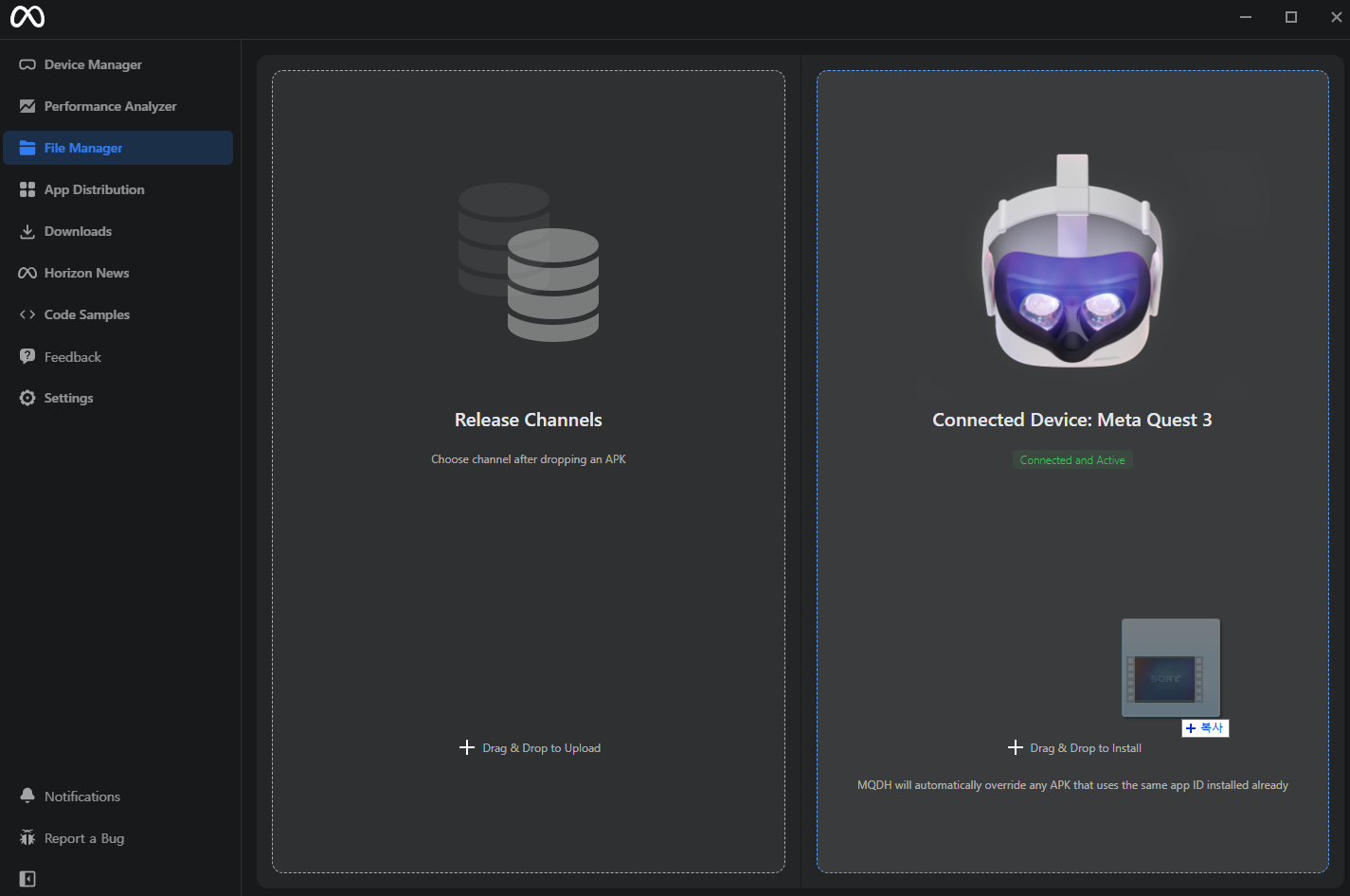The image size is (1350, 896).
Task: Click Report a Bug
Action: coord(118,838)
